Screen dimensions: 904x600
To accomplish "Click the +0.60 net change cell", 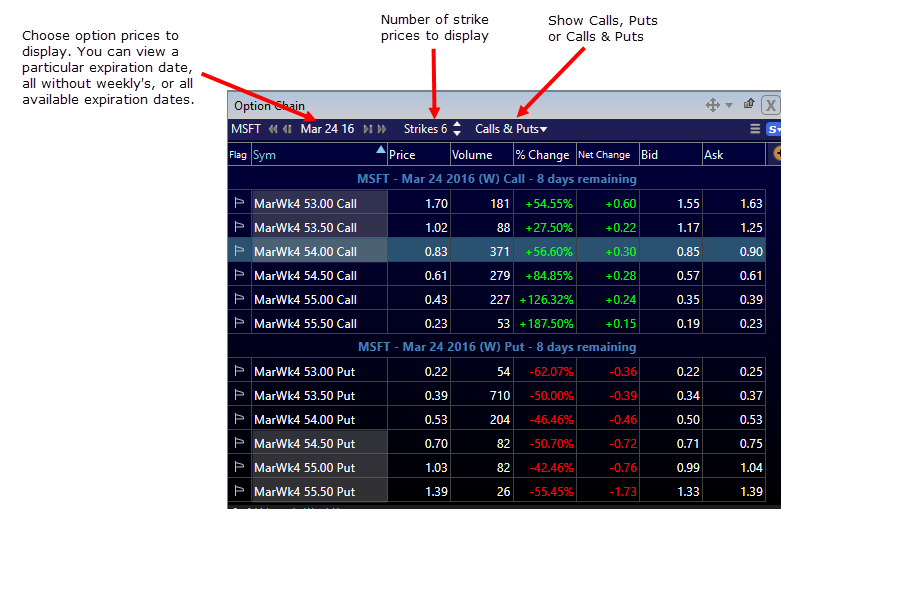I will tap(608, 203).
